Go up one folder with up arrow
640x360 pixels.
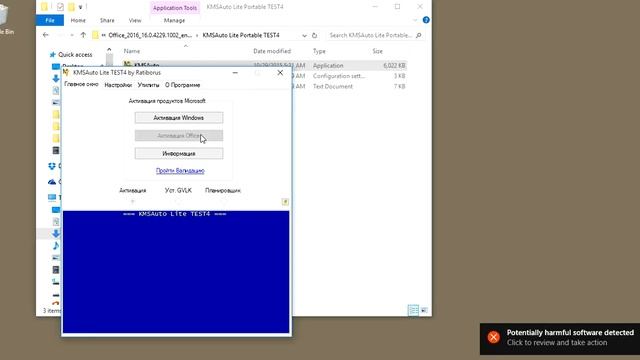tap(83, 35)
